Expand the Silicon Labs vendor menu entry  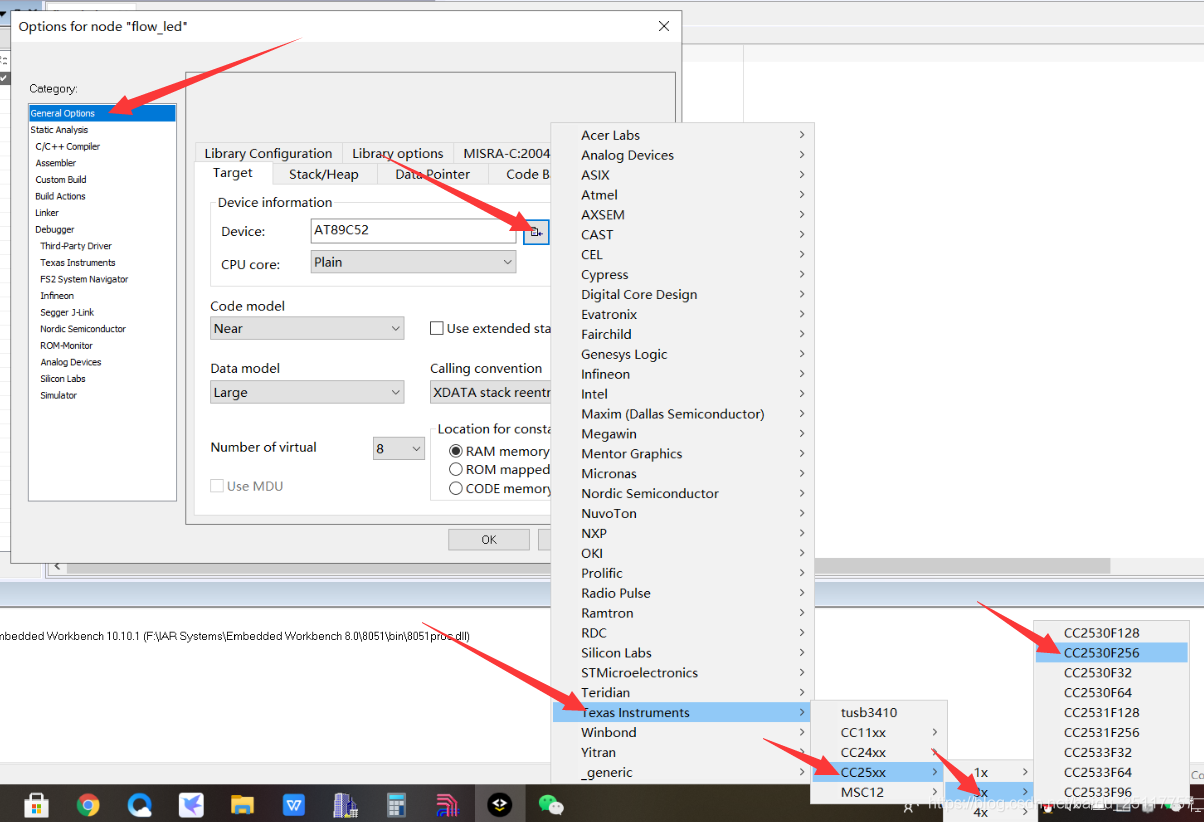[683, 652]
